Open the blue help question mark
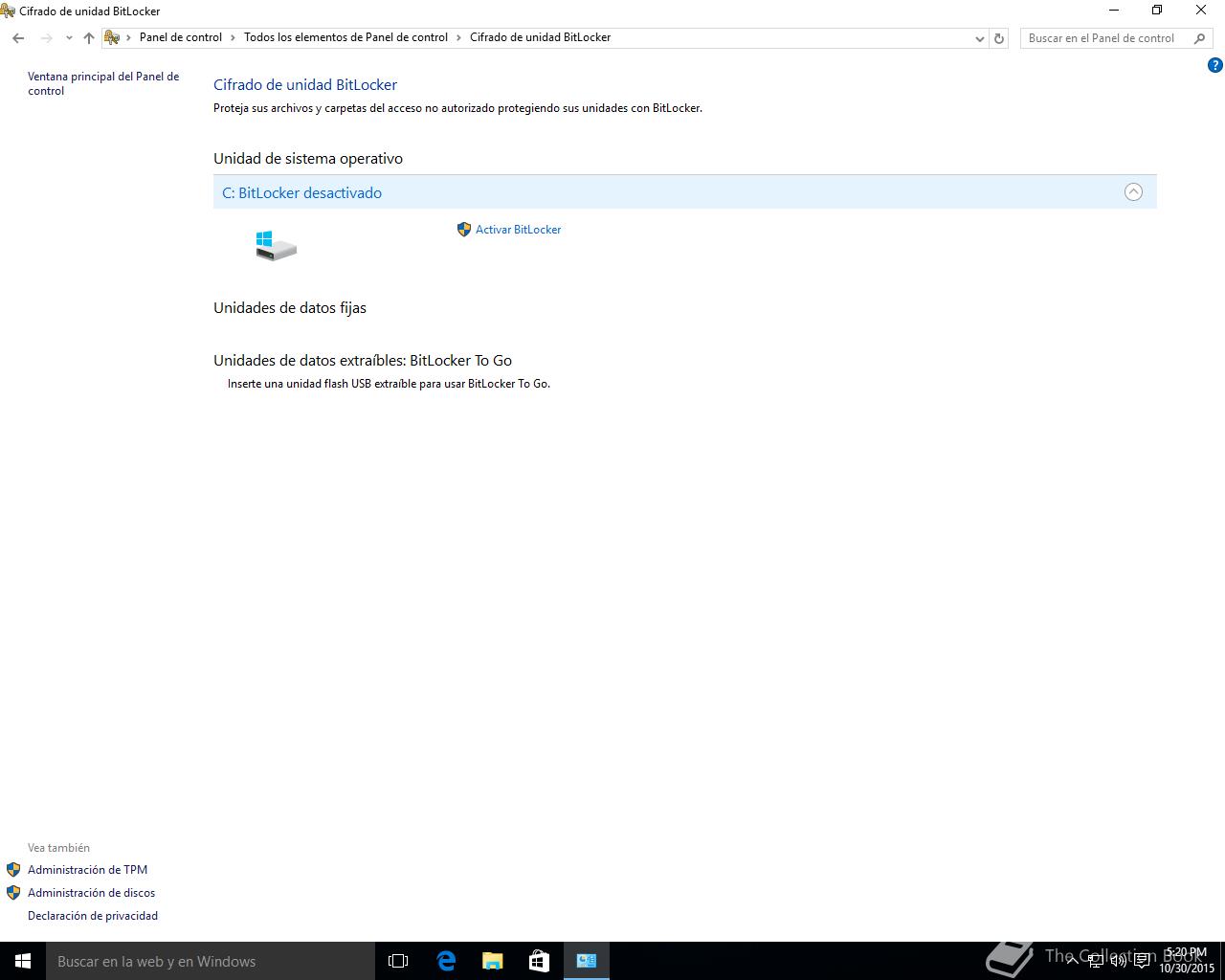The width and height of the screenshot is (1225, 980). [x=1215, y=66]
